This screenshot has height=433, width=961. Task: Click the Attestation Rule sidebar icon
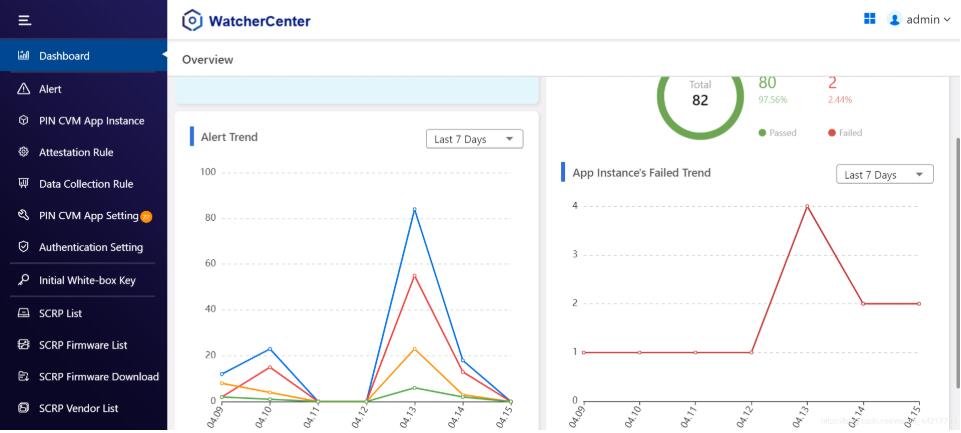[x=24, y=152]
